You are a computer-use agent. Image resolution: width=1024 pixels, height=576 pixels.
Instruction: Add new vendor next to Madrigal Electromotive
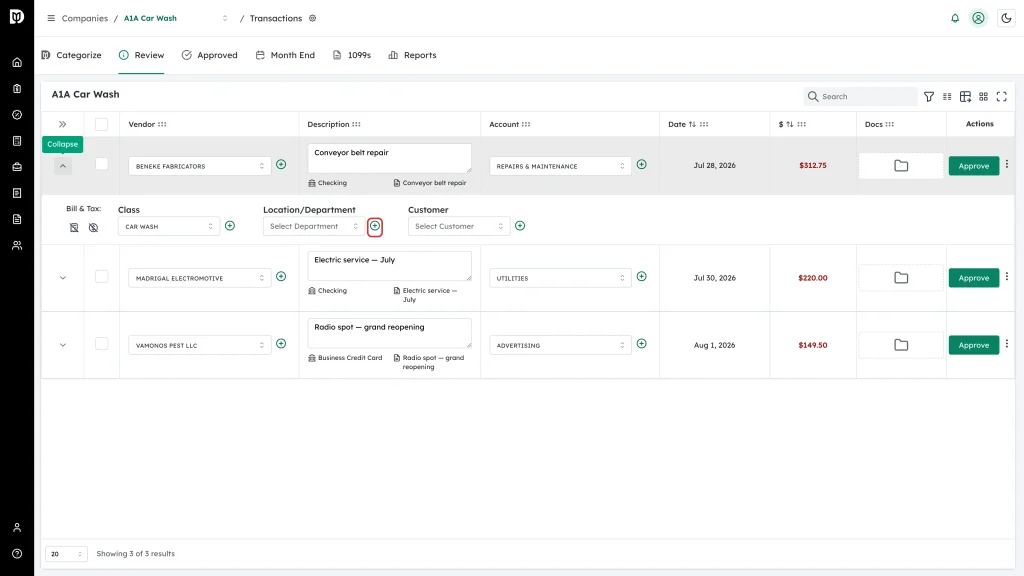tap(281, 277)
